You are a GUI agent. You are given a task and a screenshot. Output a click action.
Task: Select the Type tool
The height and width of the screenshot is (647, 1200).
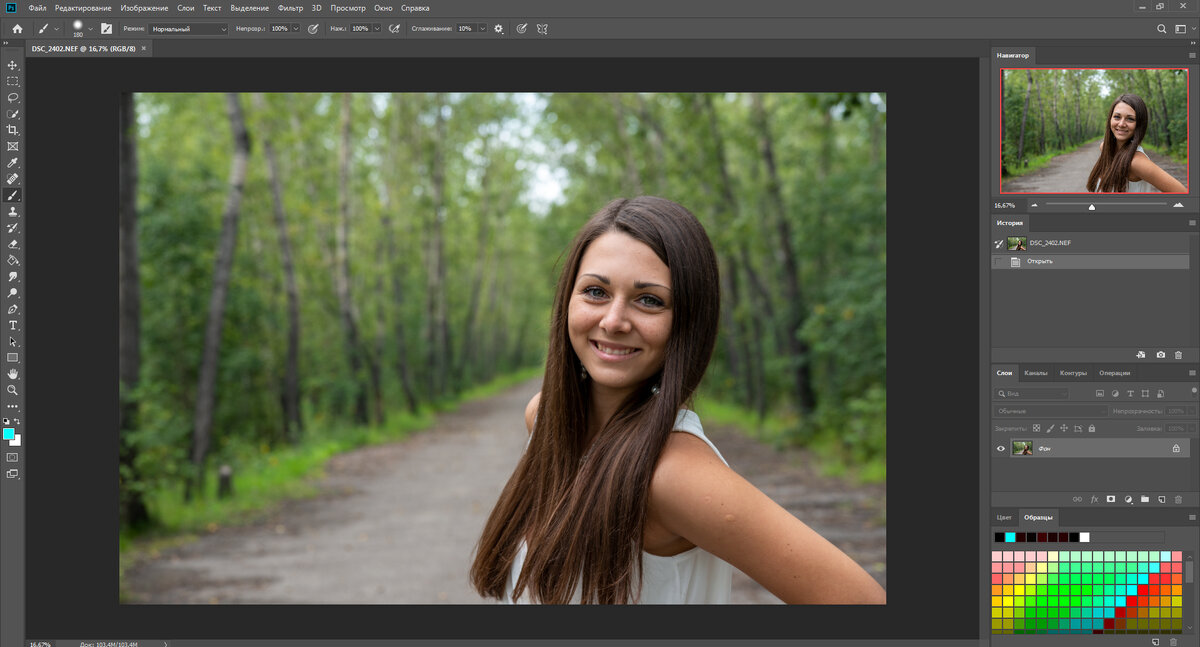[13, 325]
